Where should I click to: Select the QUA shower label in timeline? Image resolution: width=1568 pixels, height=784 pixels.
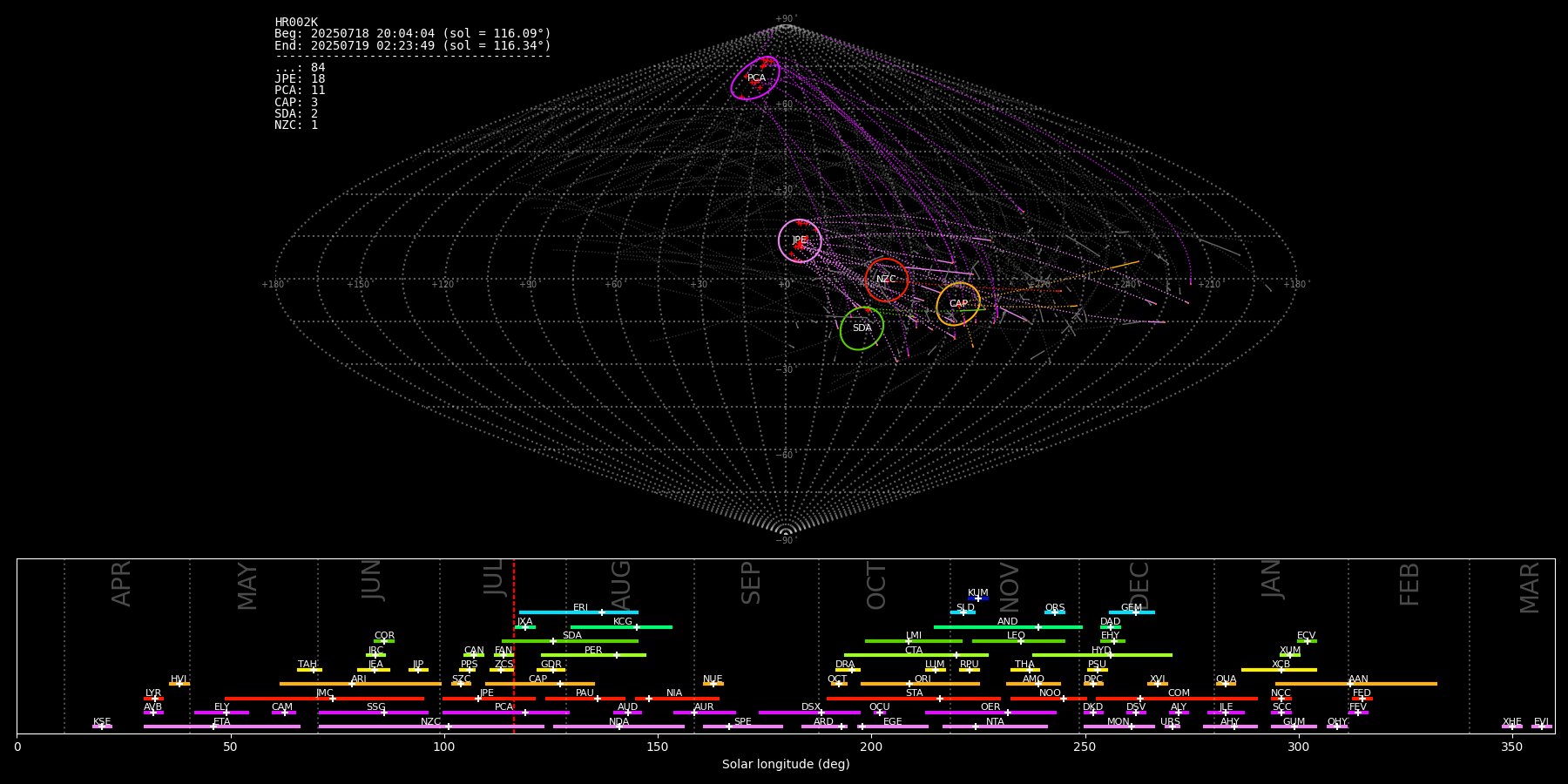pyautogui.click(x=1226, y=679)
